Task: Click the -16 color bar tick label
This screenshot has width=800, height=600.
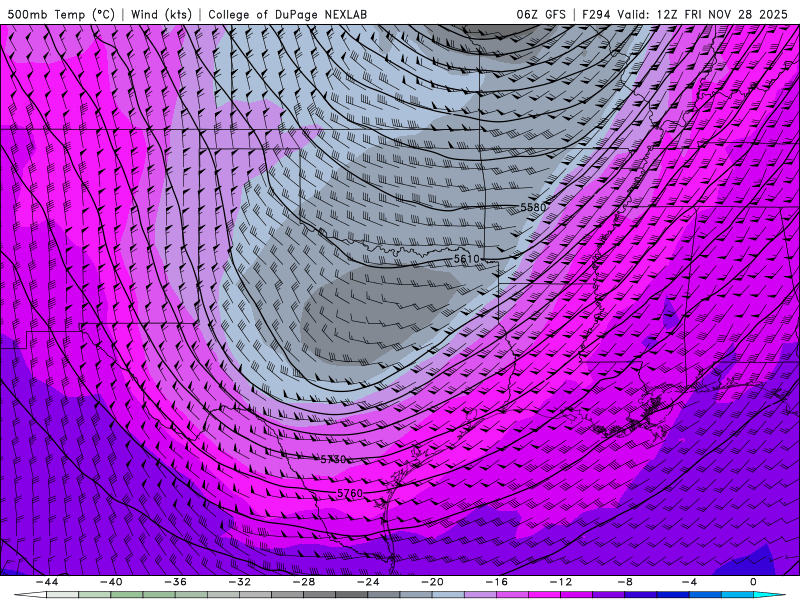Action: point(497,582)
